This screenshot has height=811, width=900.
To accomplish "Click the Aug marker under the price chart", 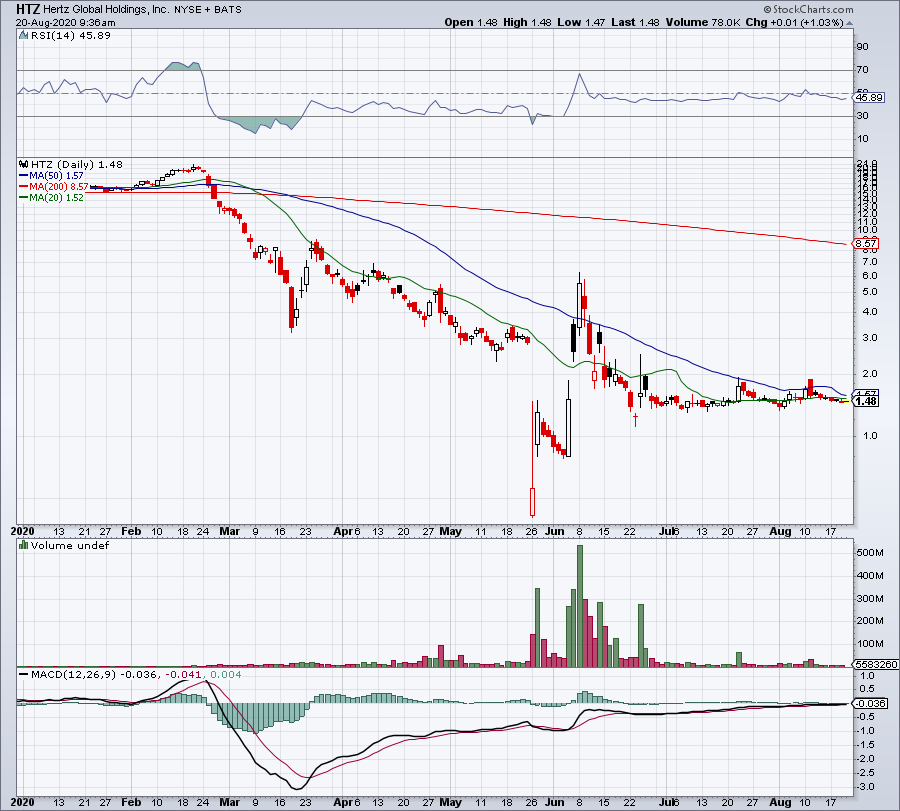I will pyautogui.click(x=780, y=531).
